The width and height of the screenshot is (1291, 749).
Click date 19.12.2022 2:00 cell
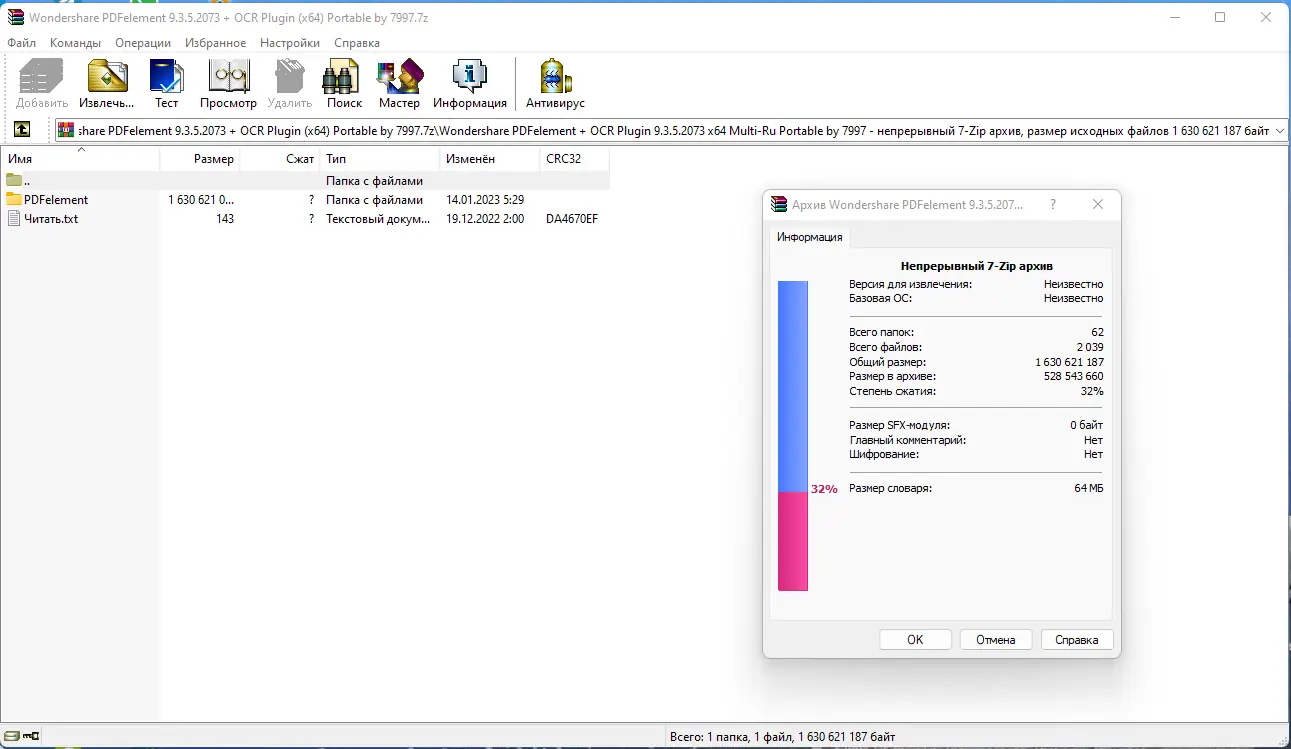[485, 219]
